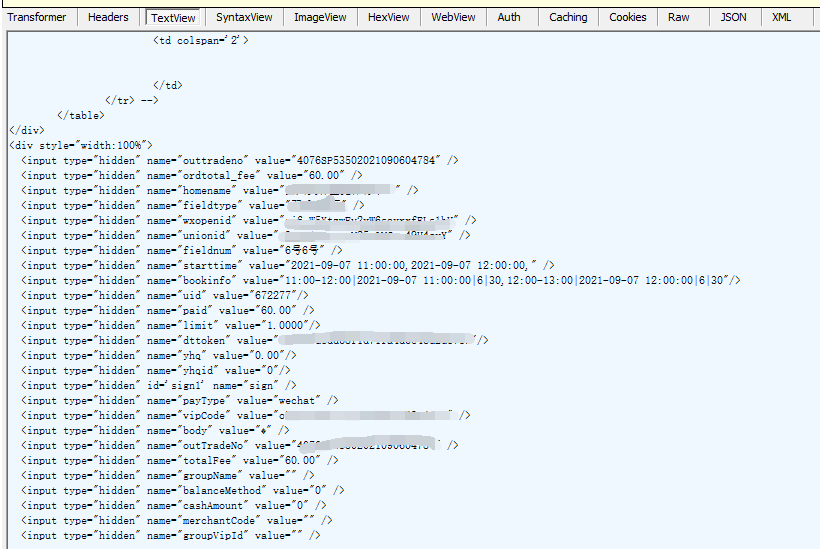Click the unionid hidden input line
The image size is (820, 549).
(245, 236)
